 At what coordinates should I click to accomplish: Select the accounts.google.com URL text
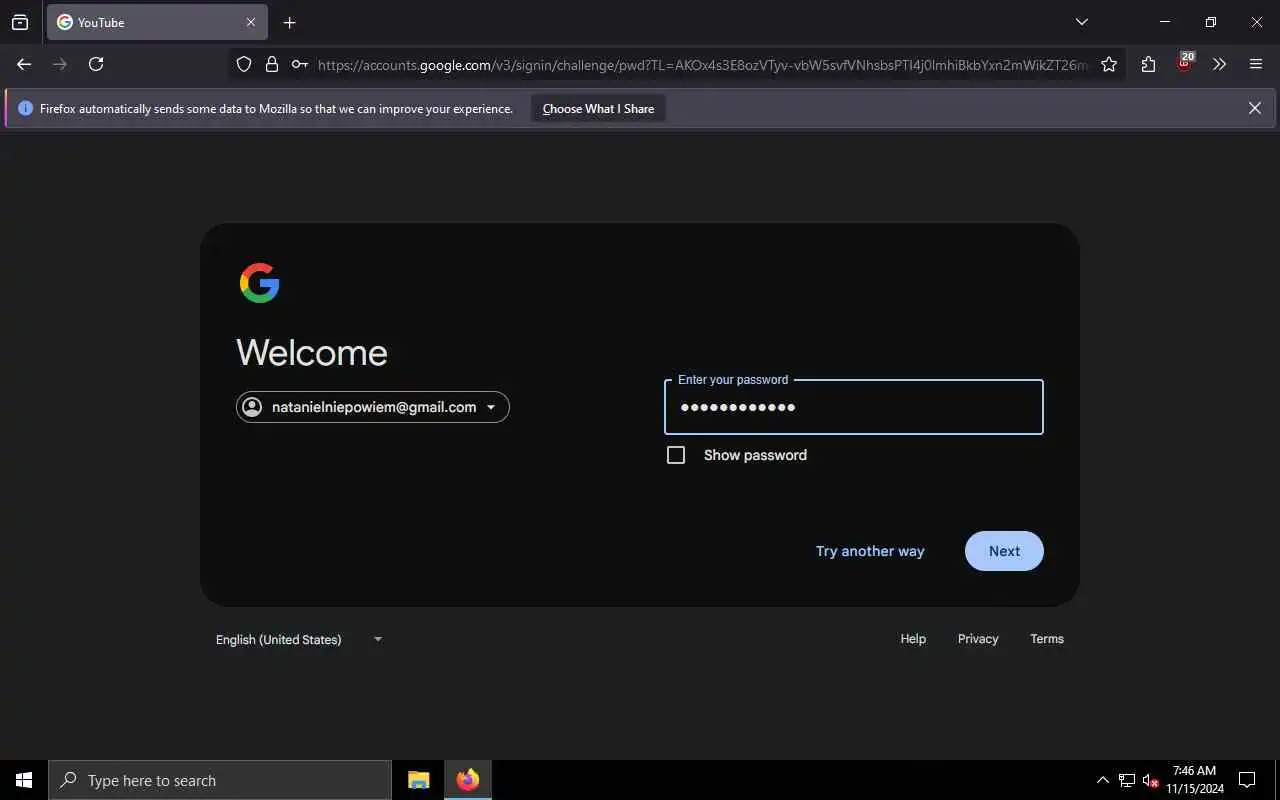coord(703,65)
